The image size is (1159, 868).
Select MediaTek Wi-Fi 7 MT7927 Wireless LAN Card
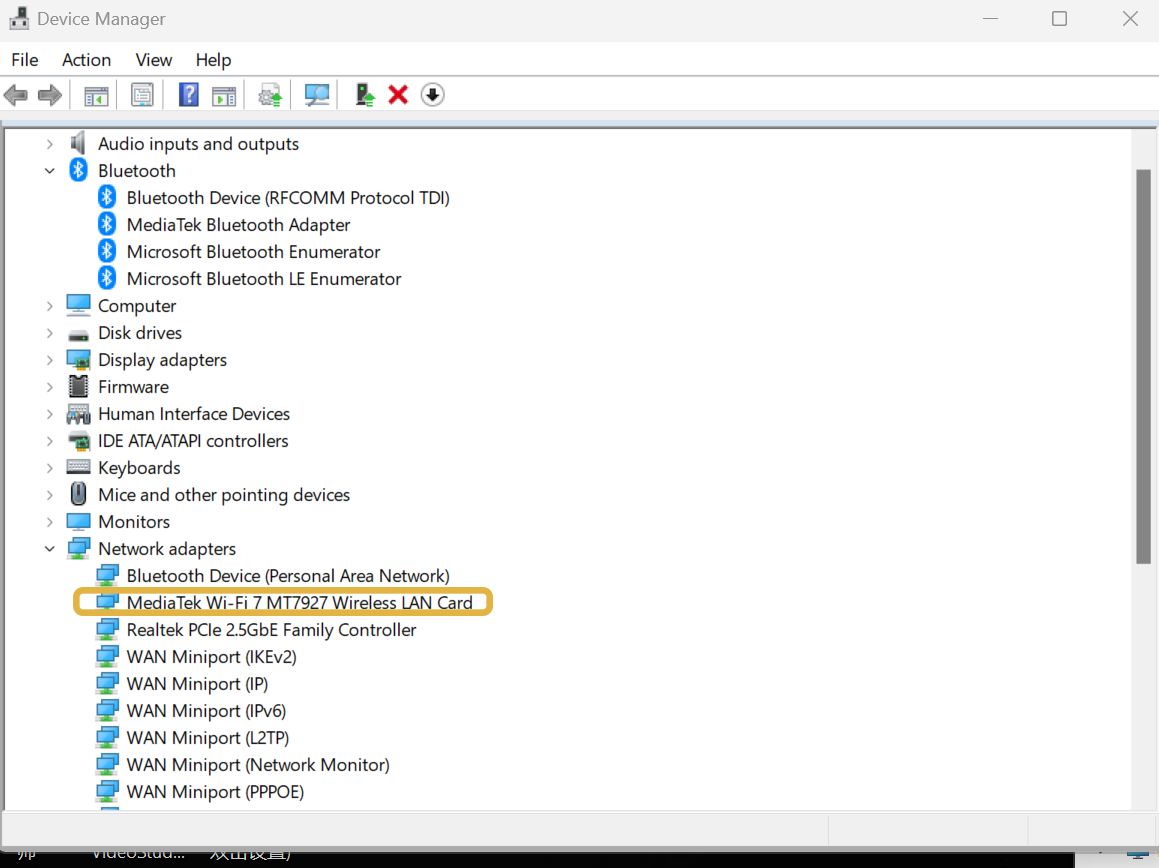click(x=299, y=603)
